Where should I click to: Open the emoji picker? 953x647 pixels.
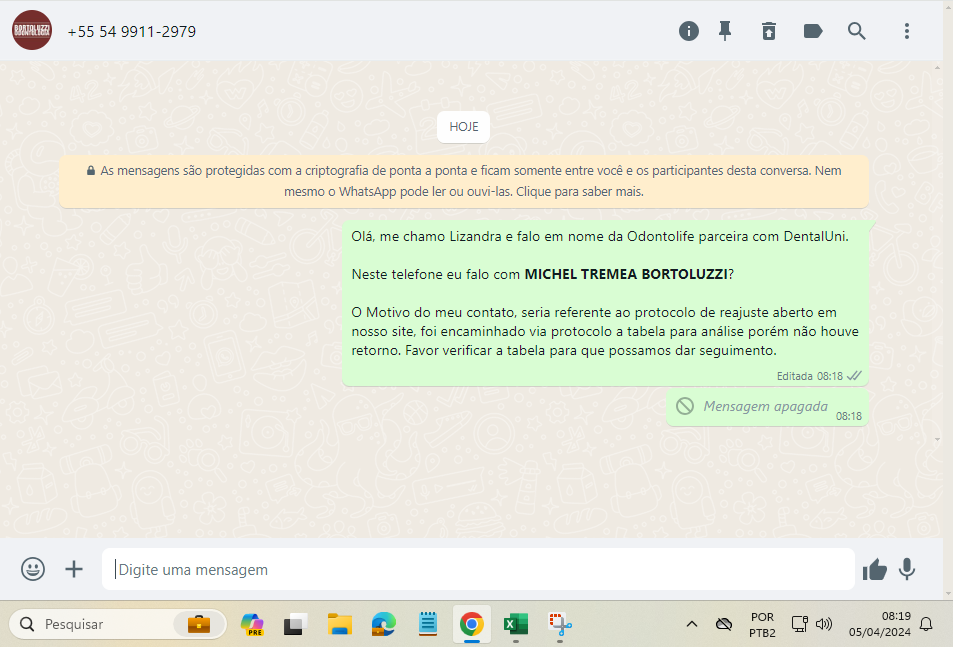[33, 569]
